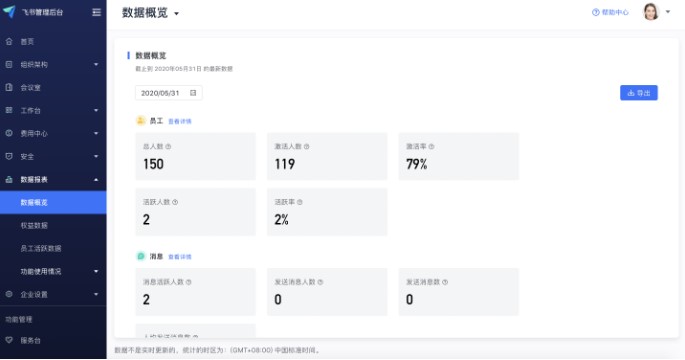Click the GMT+08:00 timezone footer note

pos(217,350)
